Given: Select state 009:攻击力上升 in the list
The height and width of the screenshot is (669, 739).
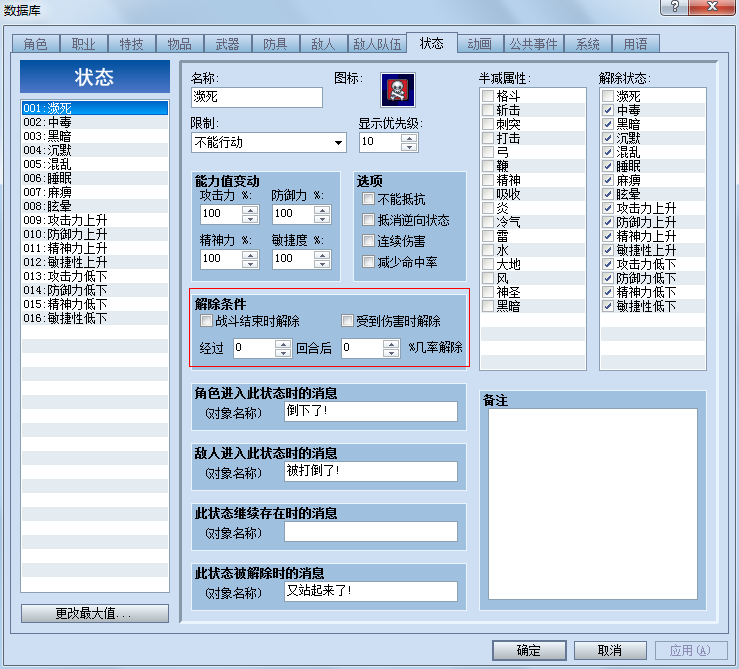Looking at the screenshot, I should tap(95, 220).
